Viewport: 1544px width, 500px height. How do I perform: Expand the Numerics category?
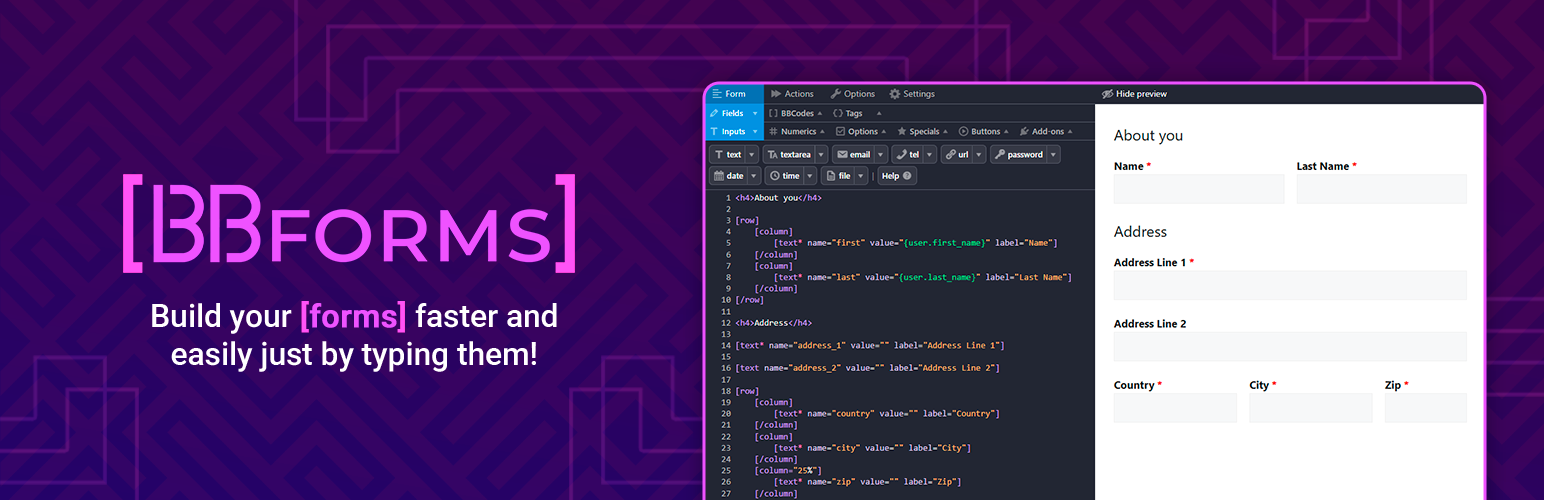797,131
